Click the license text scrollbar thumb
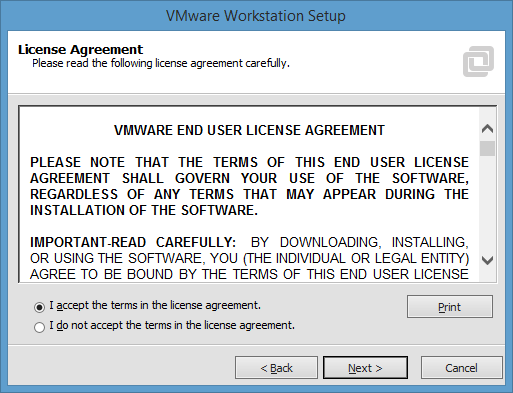 [488, 148]
